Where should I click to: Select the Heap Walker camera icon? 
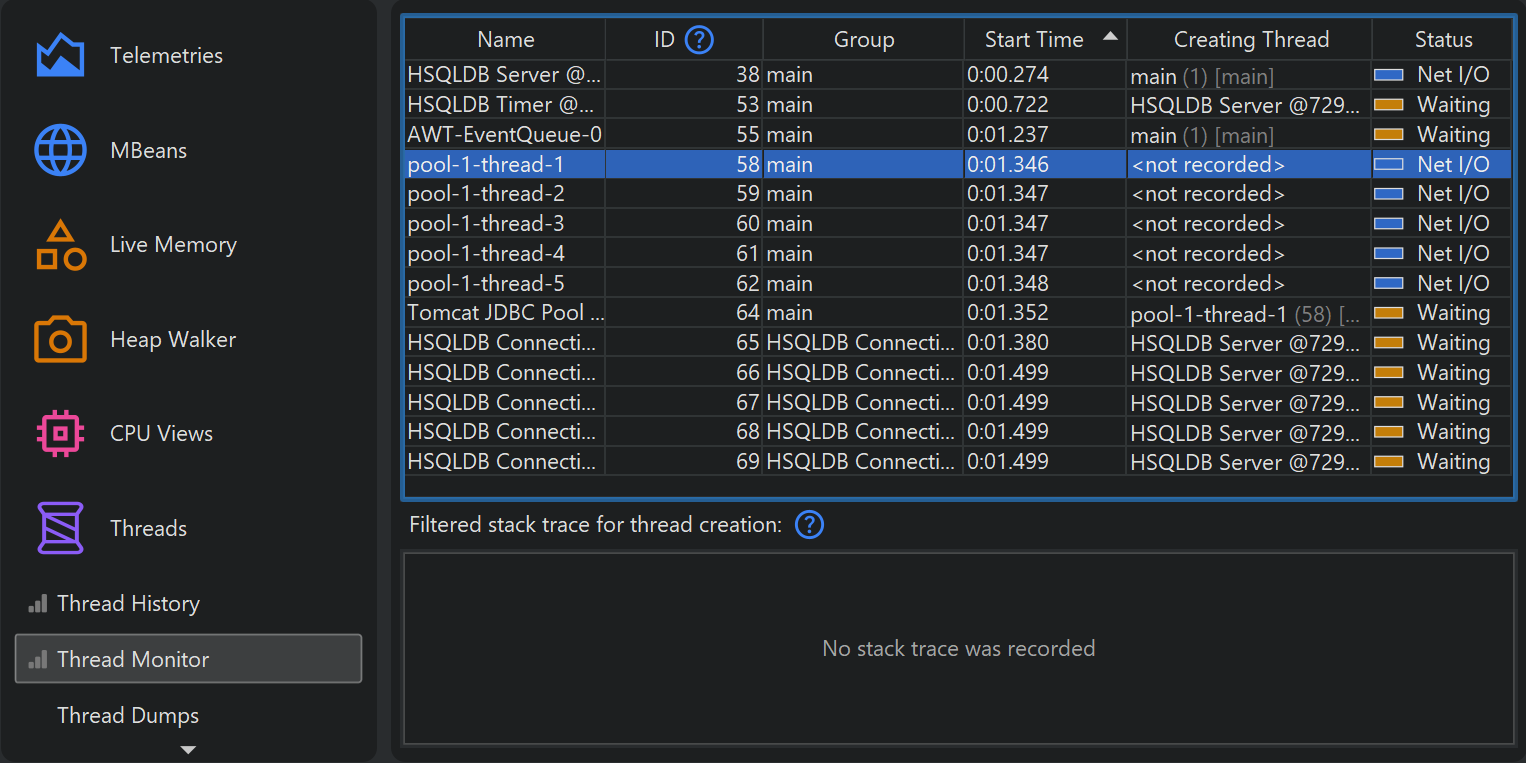[60, 340]
